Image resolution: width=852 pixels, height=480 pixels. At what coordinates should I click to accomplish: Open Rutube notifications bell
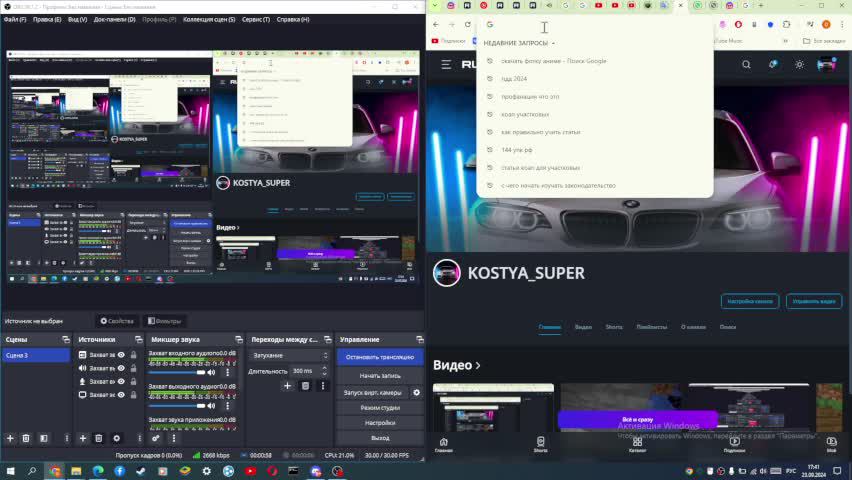point(773,65)
